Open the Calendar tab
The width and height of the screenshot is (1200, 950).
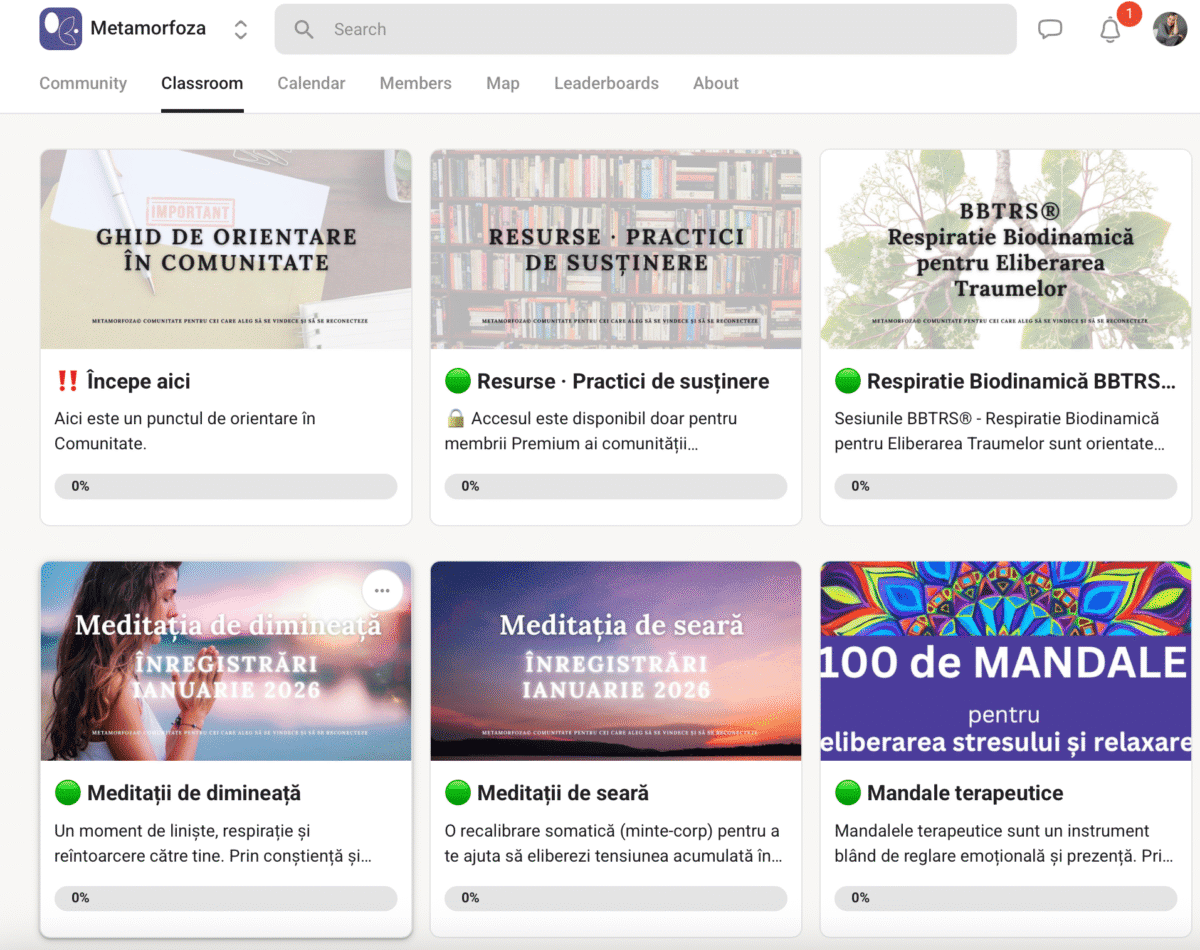[311, 83]
